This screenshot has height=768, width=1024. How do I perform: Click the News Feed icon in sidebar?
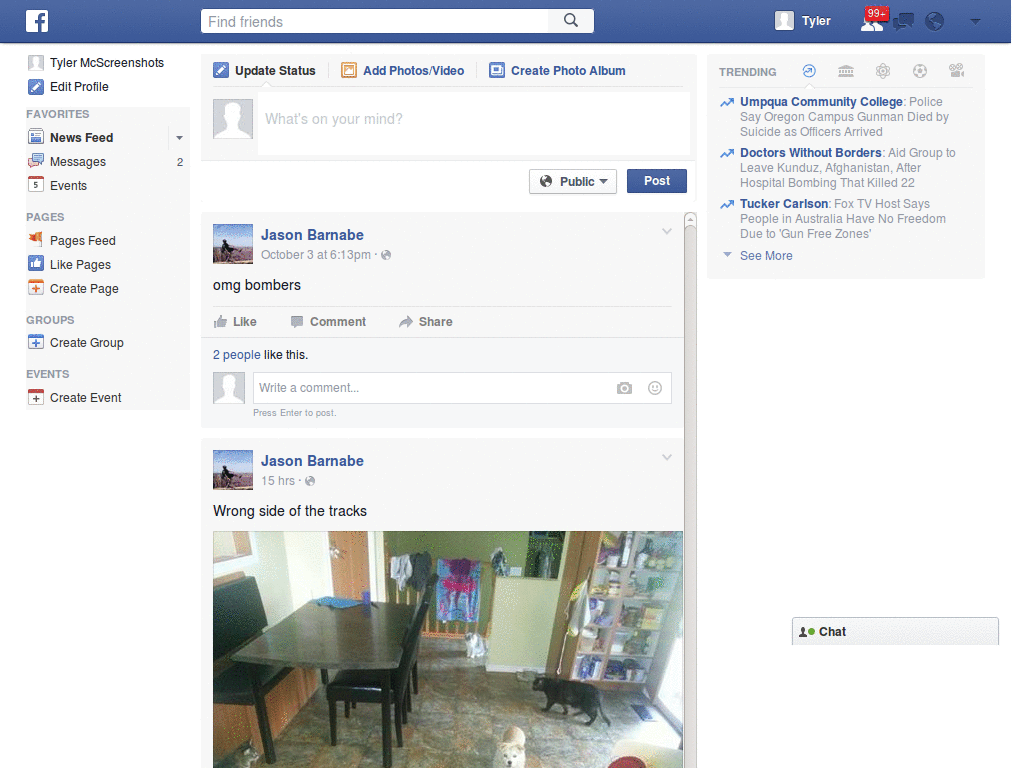tap(36, 137)
